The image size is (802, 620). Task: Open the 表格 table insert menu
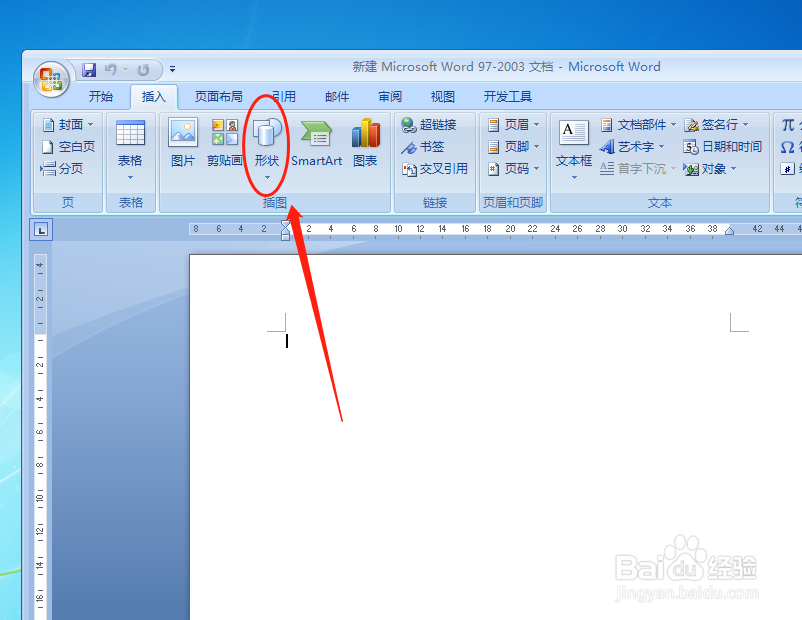click(130, 150)
